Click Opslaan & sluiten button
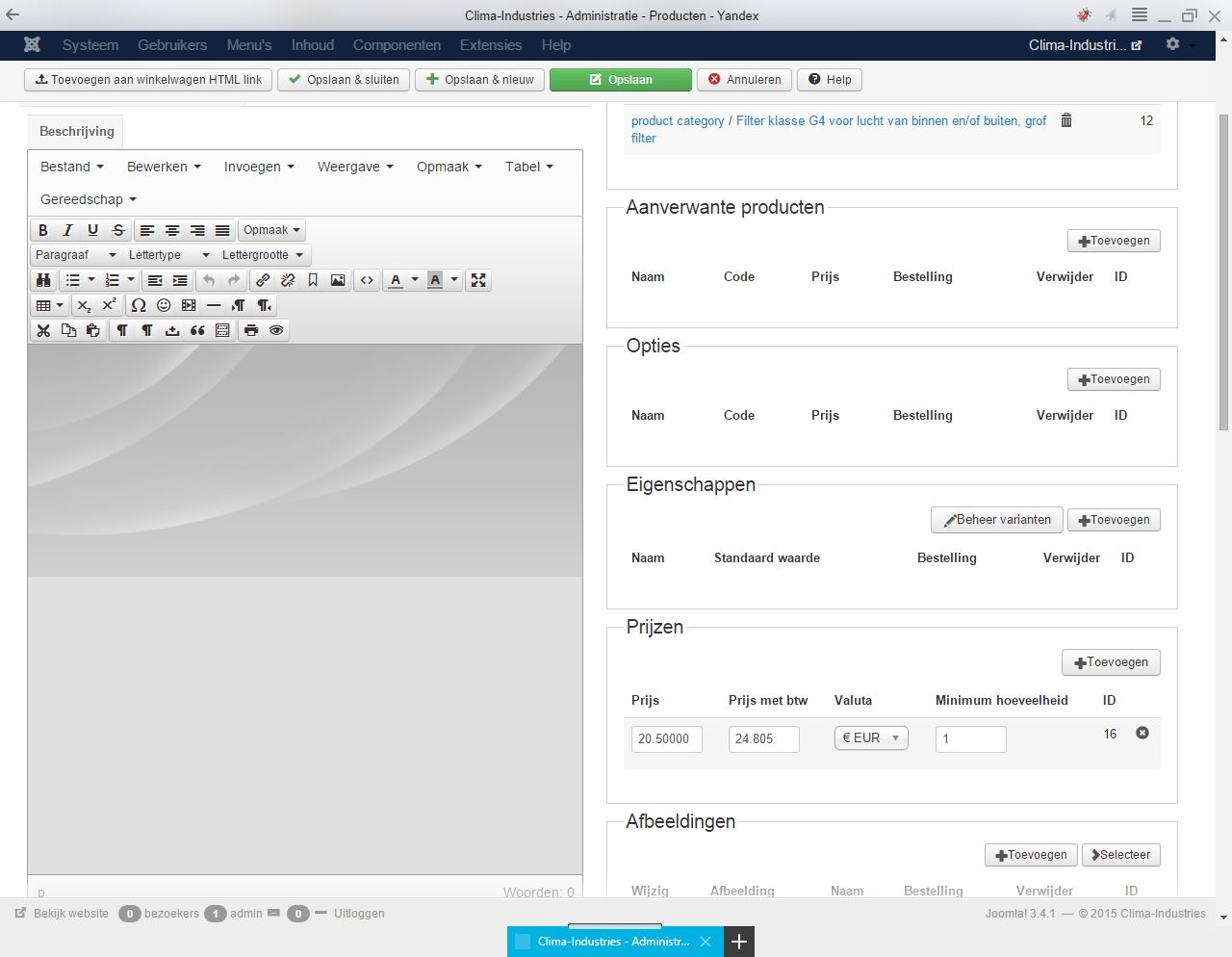Image resolution: width=1232 pixels, height=957 pixels. 344,80
